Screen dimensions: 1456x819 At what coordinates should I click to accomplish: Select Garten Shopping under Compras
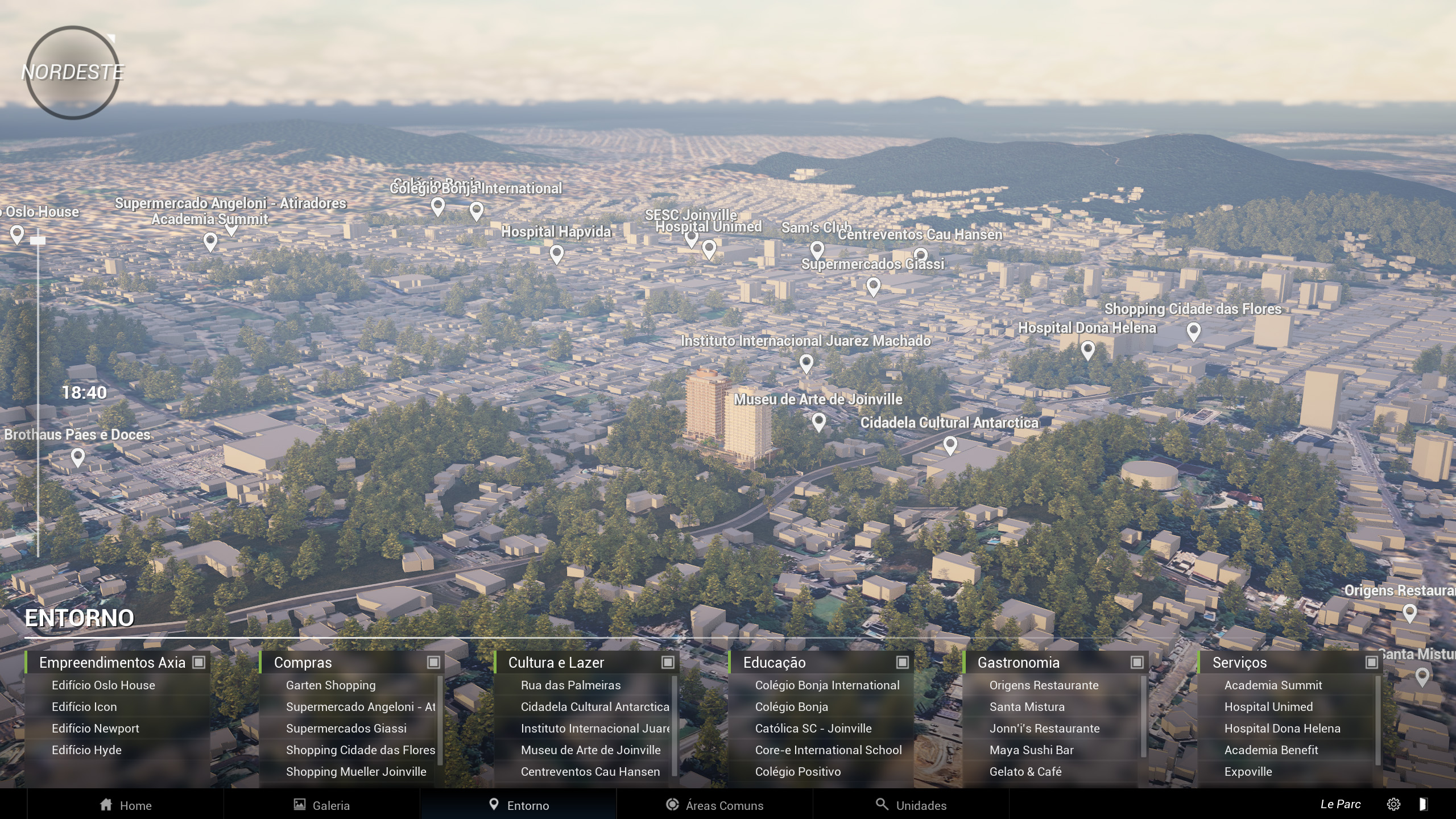click(348, 685)
